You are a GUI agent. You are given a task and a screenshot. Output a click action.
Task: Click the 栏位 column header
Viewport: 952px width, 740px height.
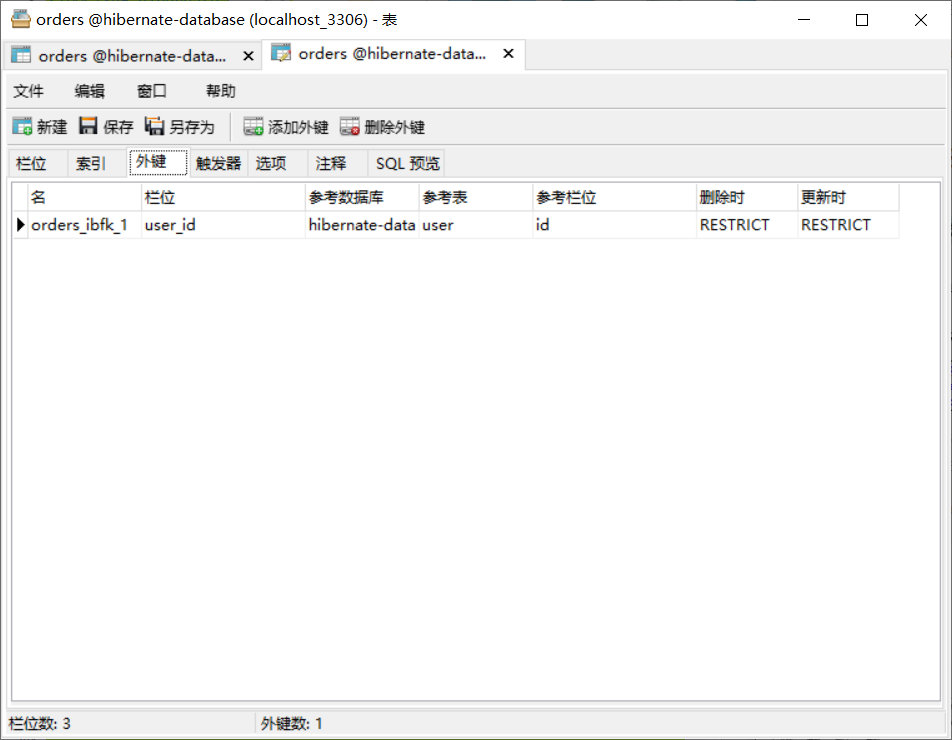click(223, 197)
